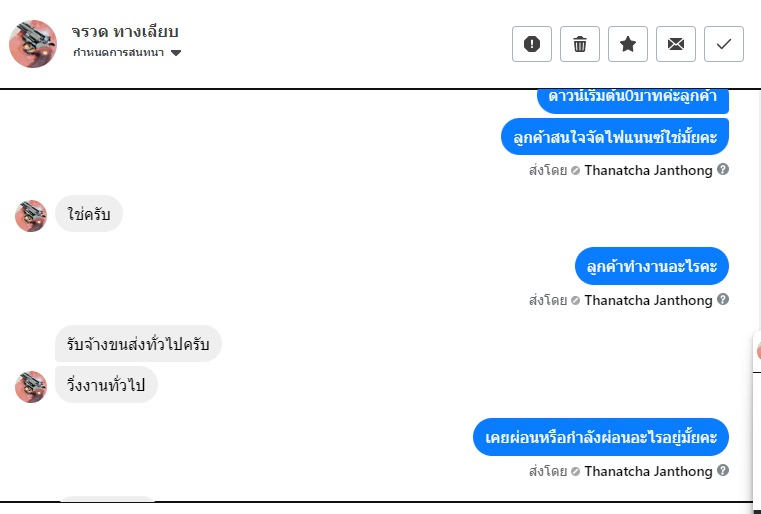Click the เคยผ่อนหรือกำลังผ่อนอะไรอยู่มั้ยคะ message bubble
Viewport: 761px width, 514px height.
click(x=601, y=437)
